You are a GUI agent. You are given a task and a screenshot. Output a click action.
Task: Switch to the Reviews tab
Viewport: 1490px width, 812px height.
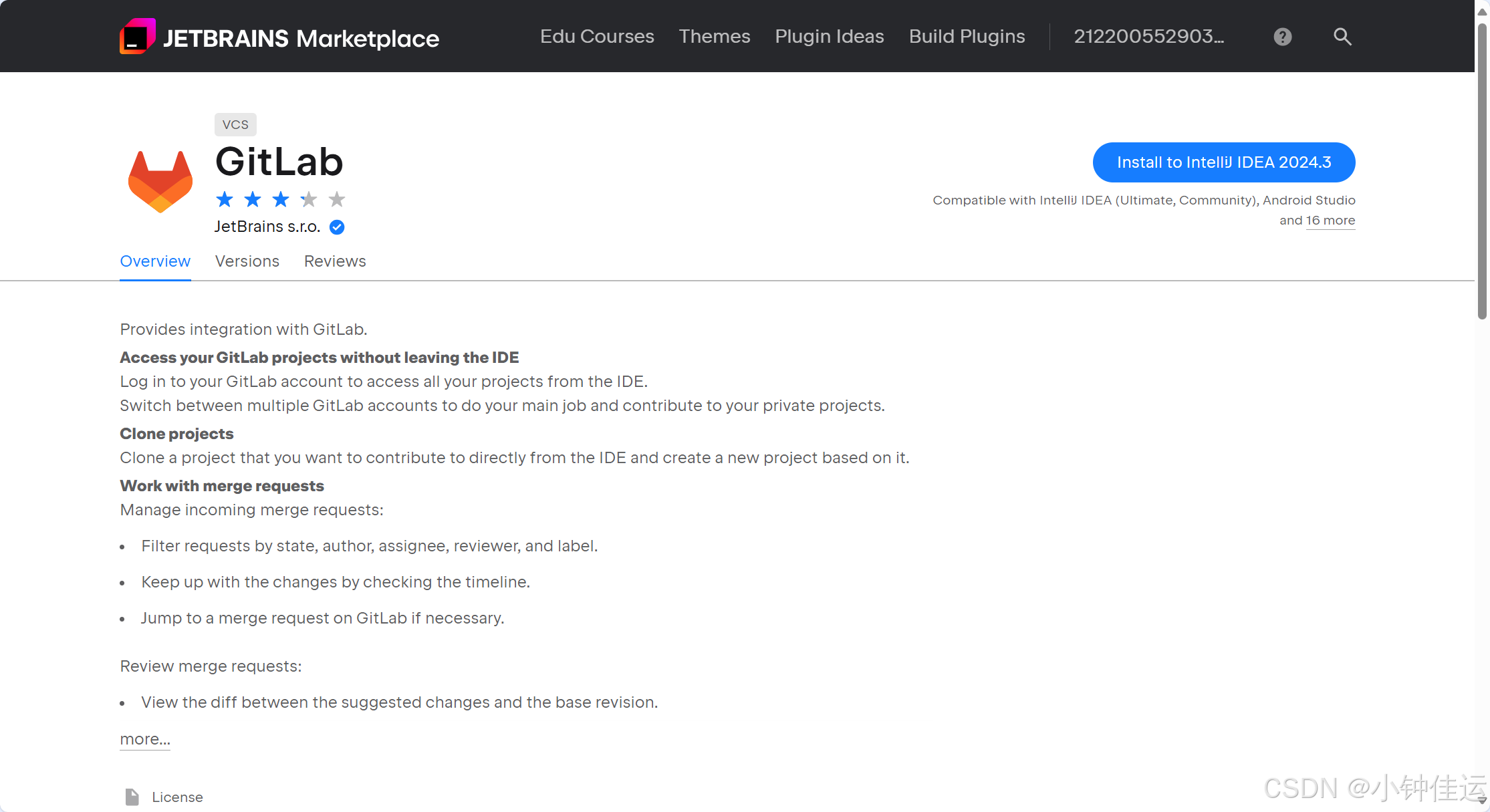335,261
